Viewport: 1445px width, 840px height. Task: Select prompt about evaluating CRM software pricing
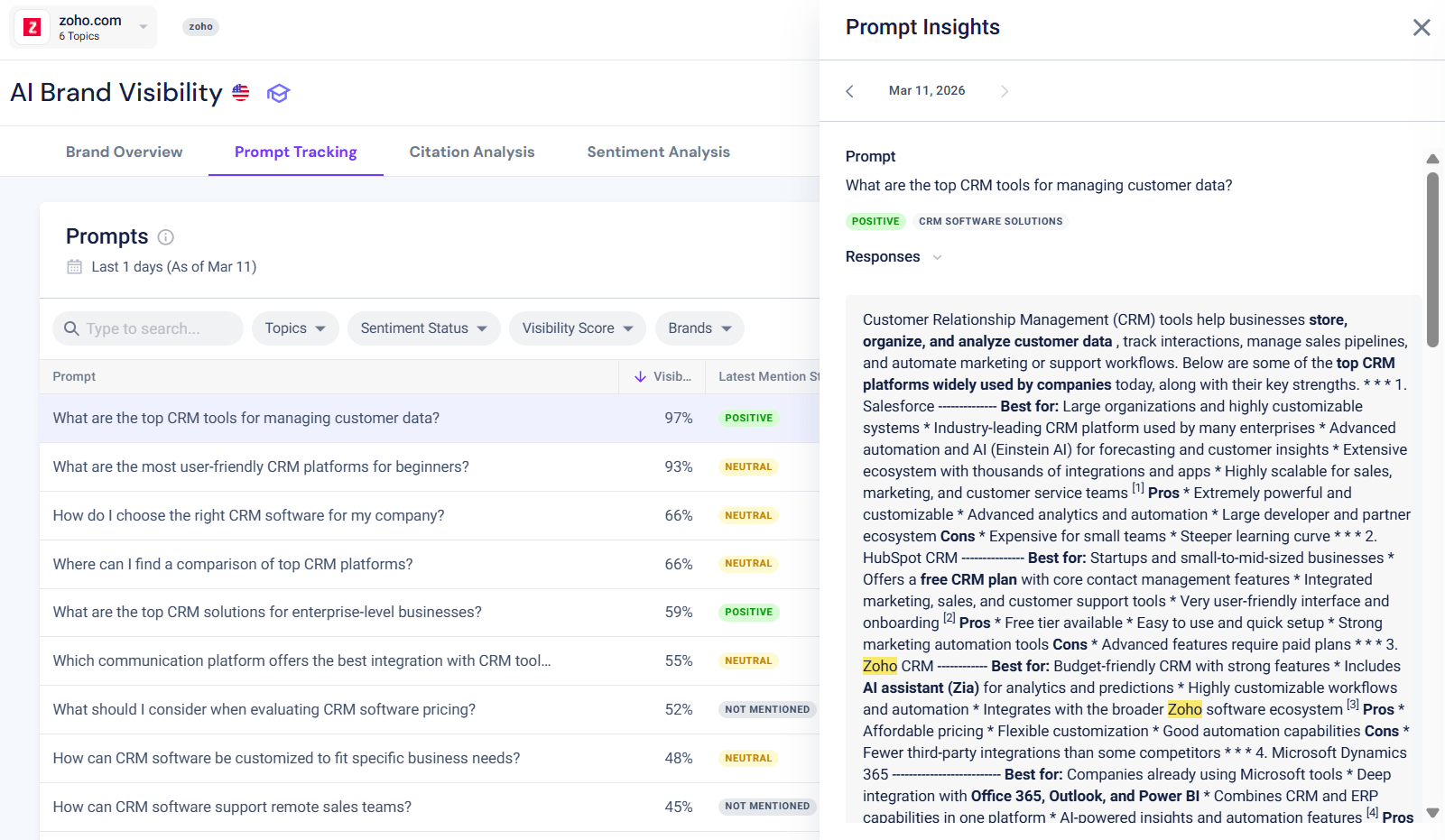click(264, 709)
